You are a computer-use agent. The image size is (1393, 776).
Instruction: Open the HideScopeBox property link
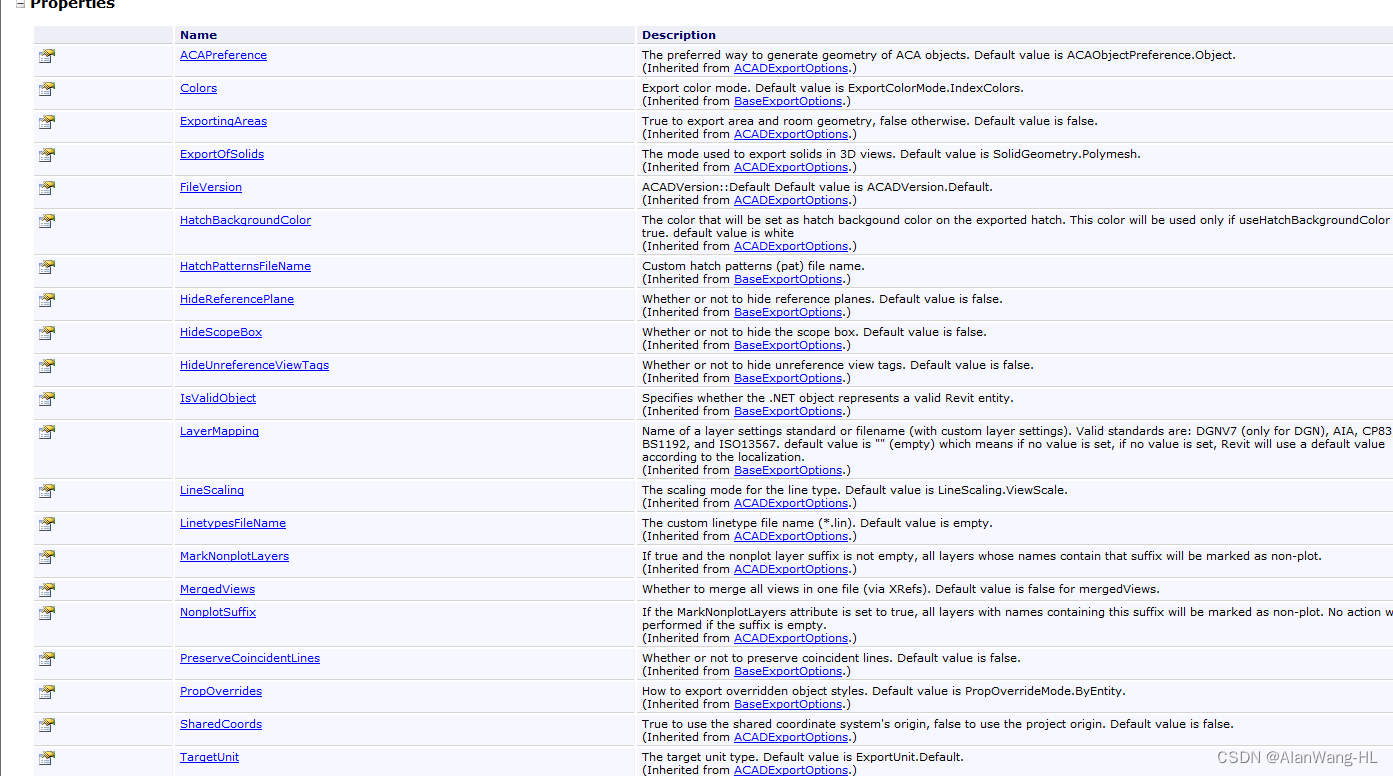221,332
